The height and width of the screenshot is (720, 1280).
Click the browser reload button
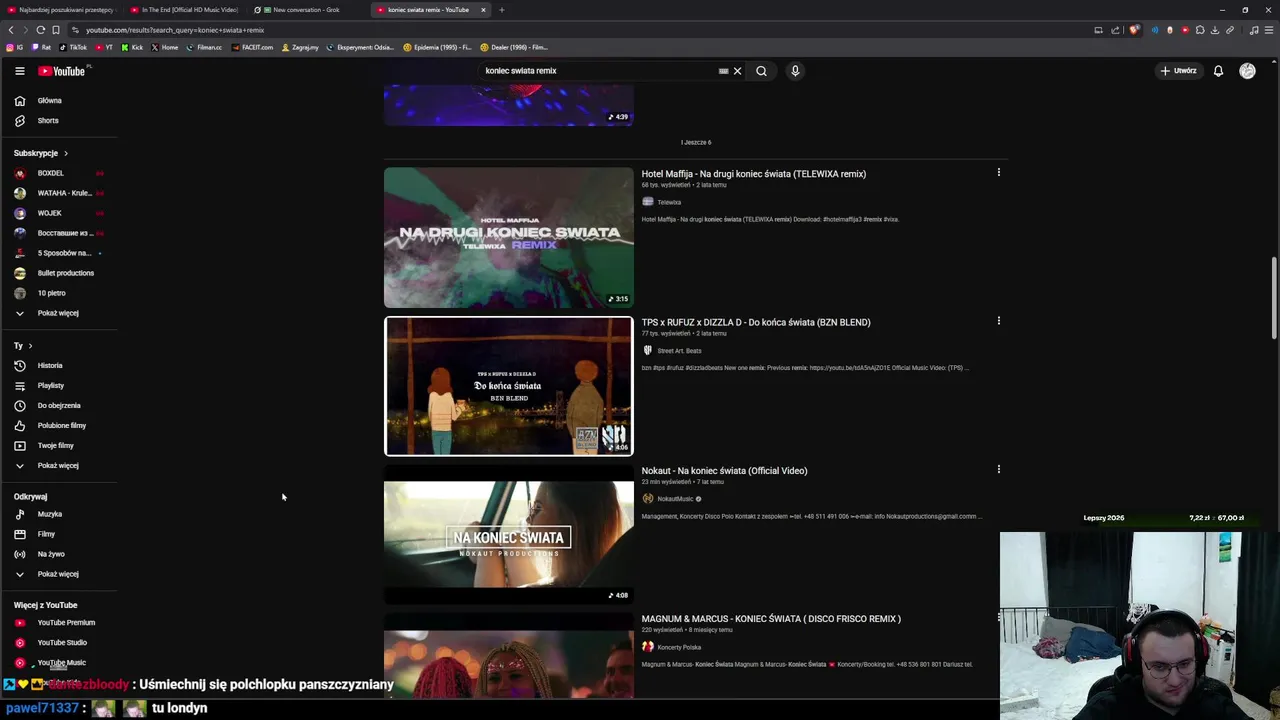(40, 30)
